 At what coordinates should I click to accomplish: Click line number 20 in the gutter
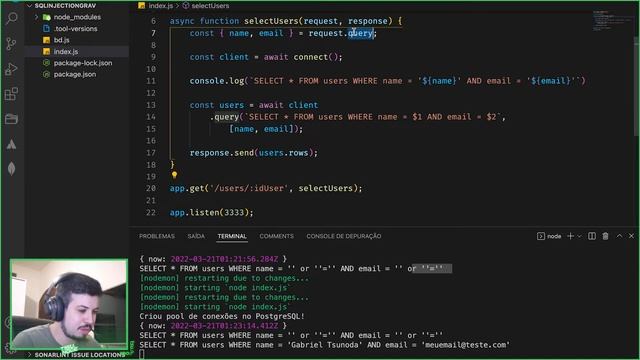pyautogui.click(x=151, y=188)
